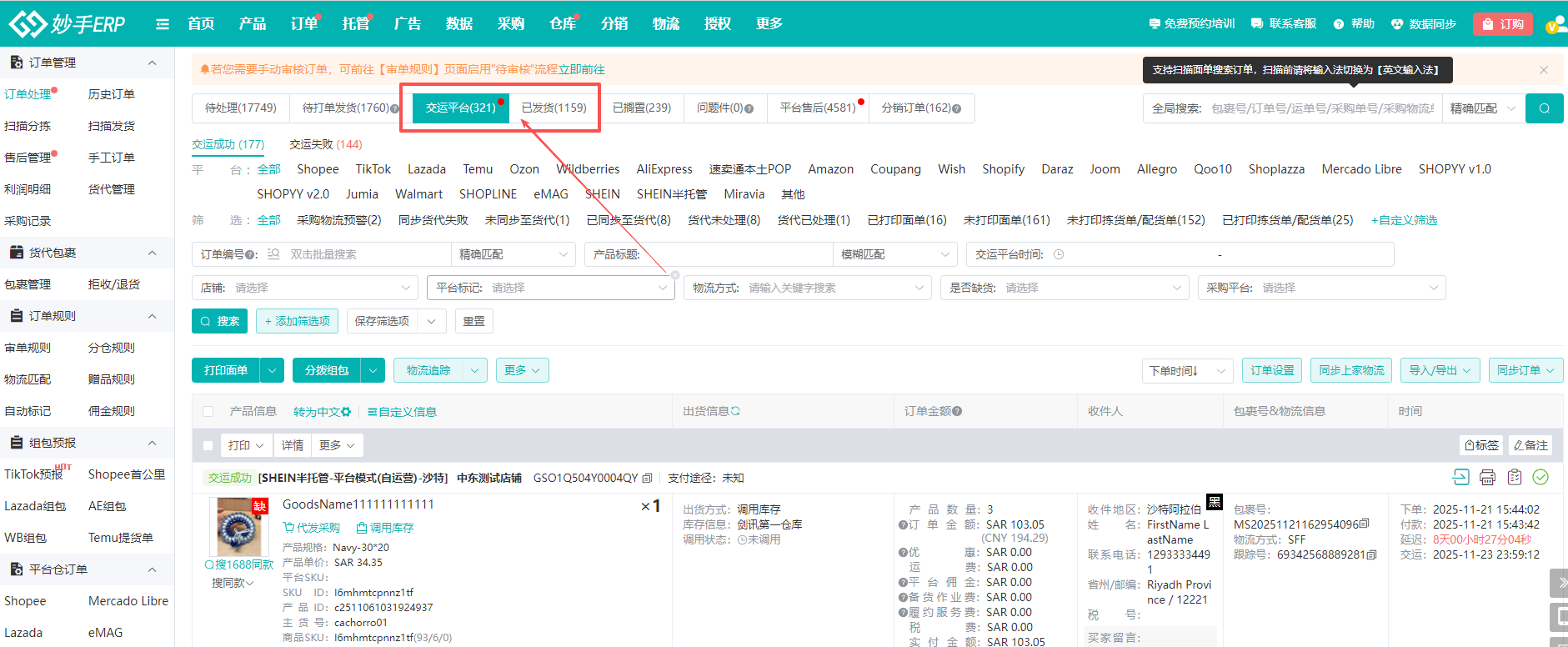Click the 备注 note pencil button

point(1530,445)
